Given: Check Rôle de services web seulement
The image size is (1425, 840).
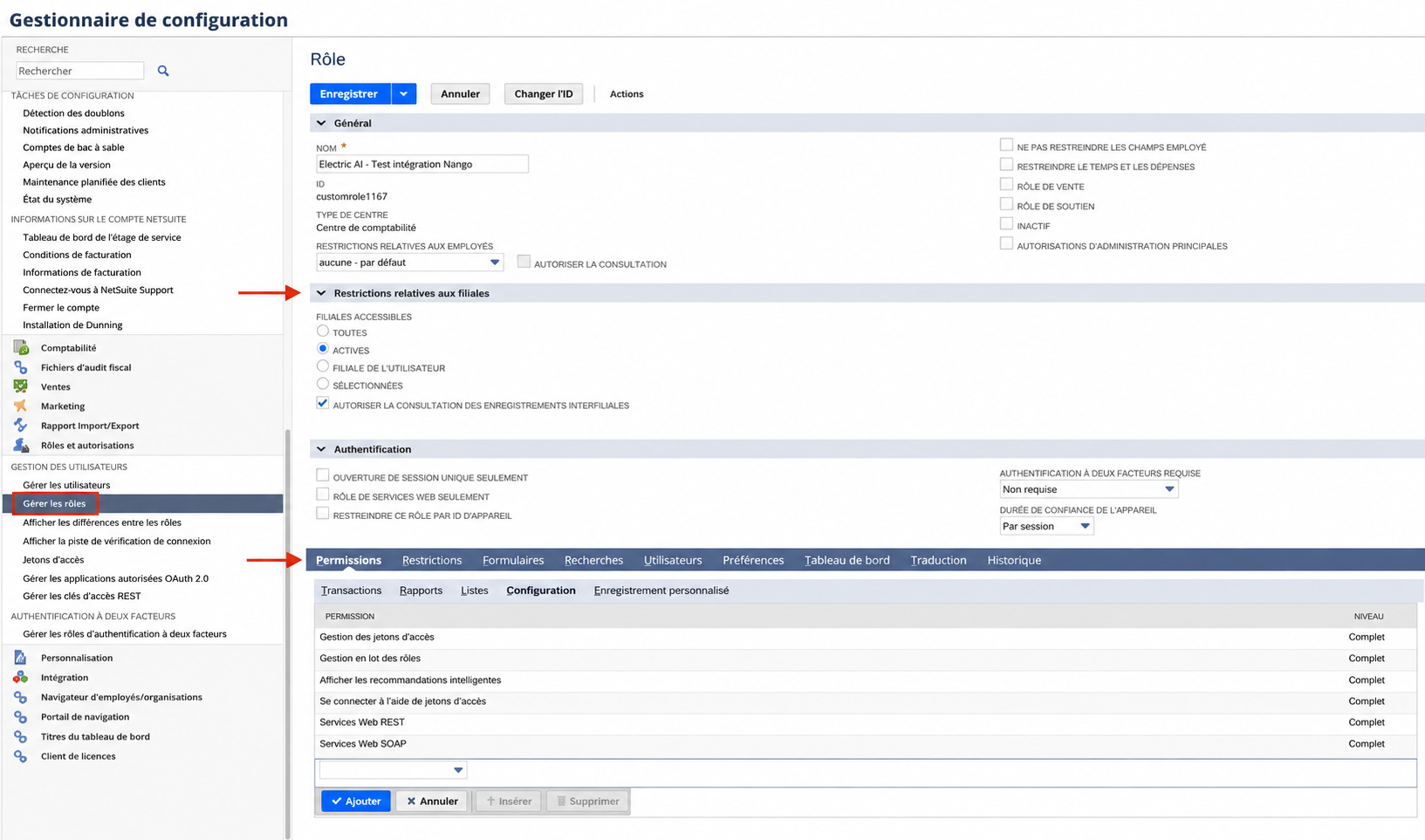Looking at the screenshot, I should 323,495.
